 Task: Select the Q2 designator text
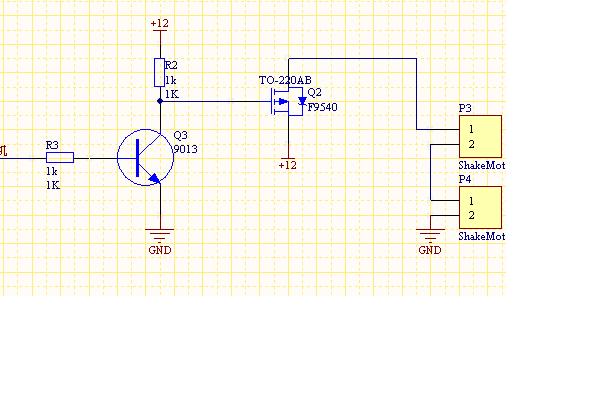coord(315,93)
